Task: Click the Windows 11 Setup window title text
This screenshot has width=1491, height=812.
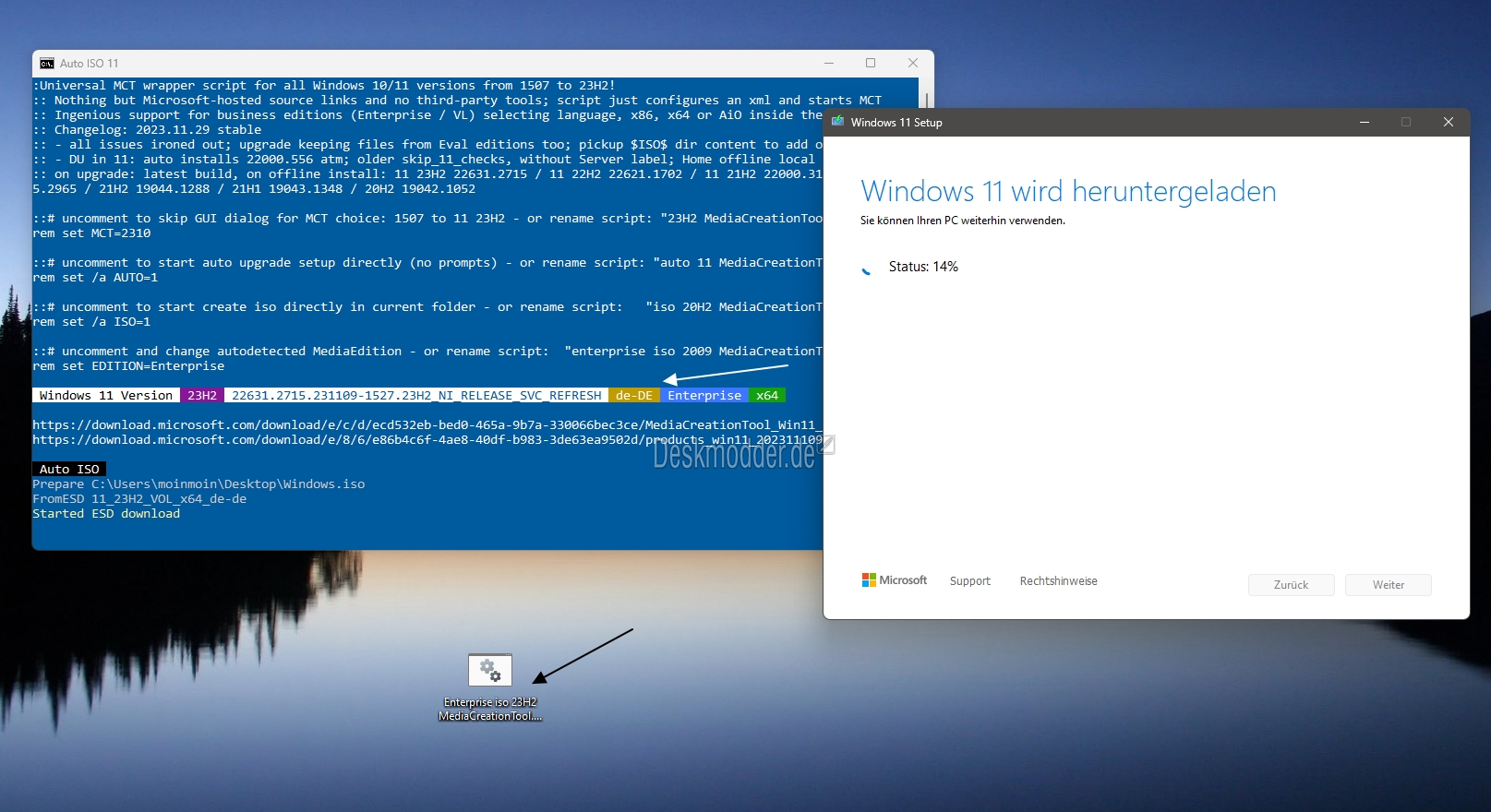Action: [896, 123]
